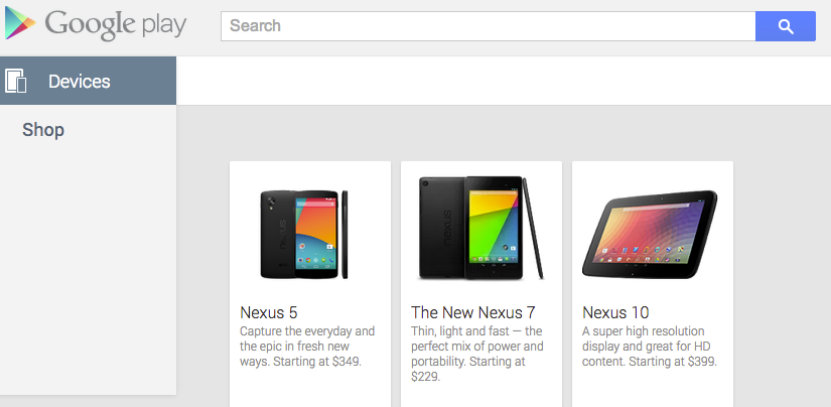Select the Nexus 5 description text
The width and height of the screenshot is (831, 407).
pyautogui.click(x=307, y=346)
